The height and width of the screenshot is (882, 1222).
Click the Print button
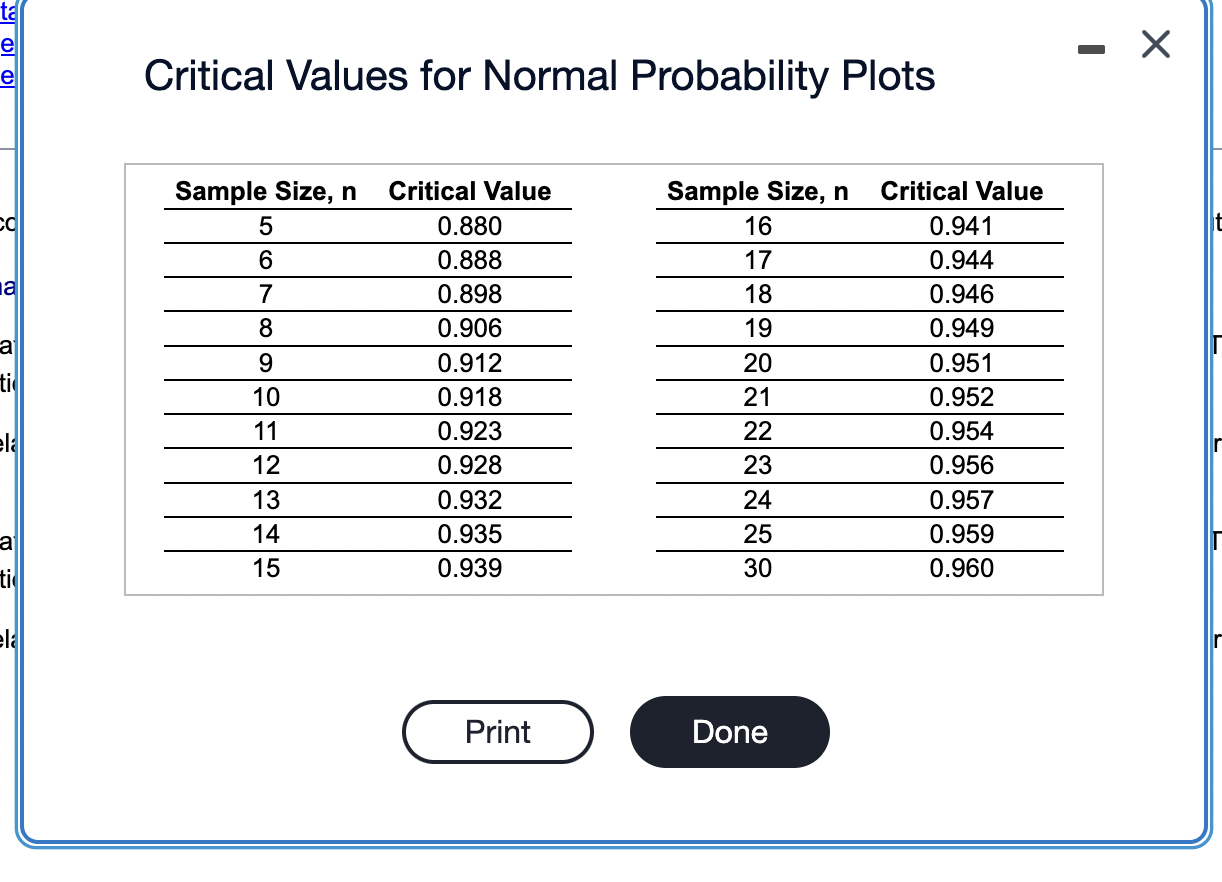(498, 732)
